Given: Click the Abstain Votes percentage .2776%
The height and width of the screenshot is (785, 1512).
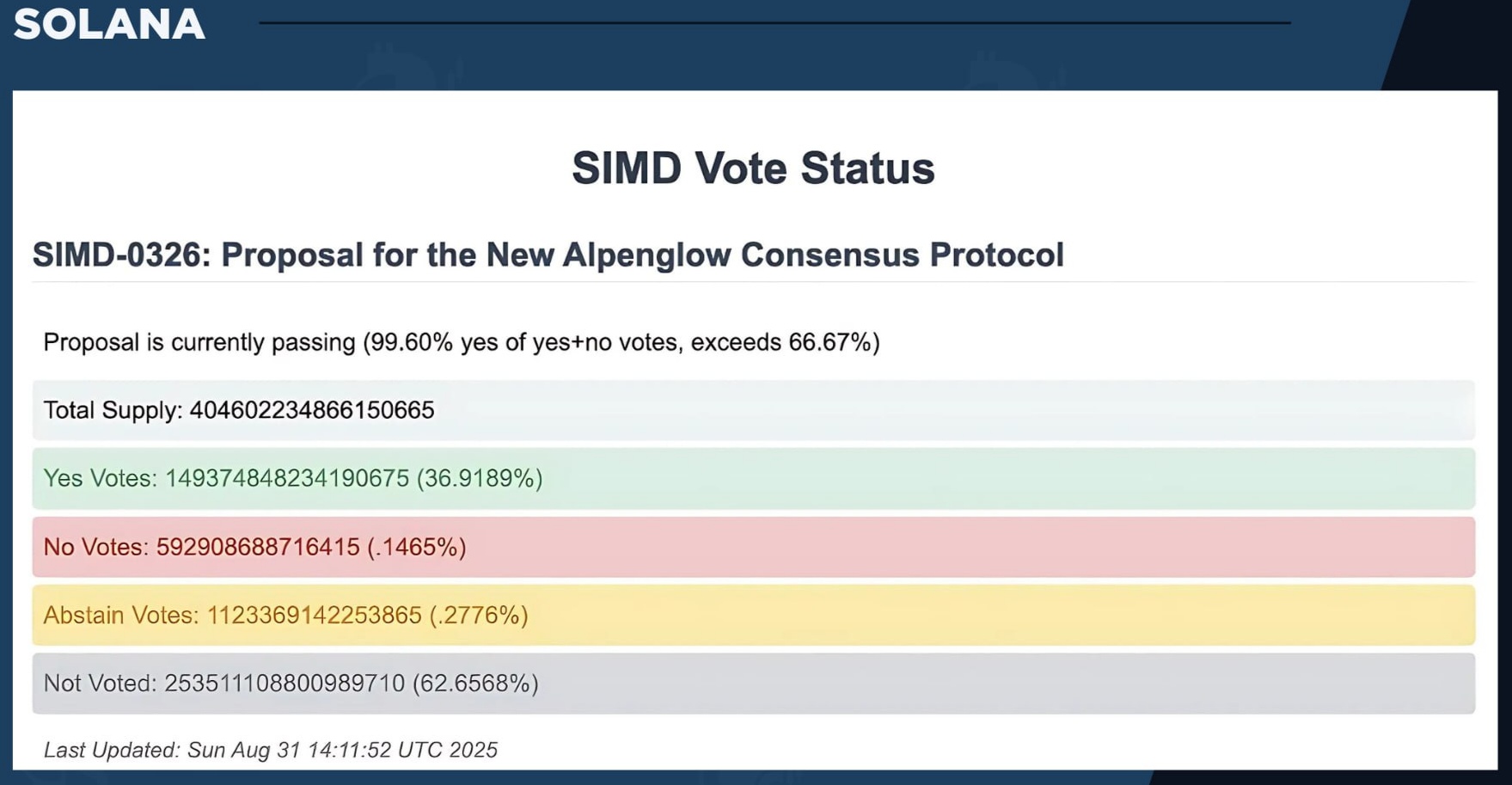Looking at the screenshot, I should 479,616.
